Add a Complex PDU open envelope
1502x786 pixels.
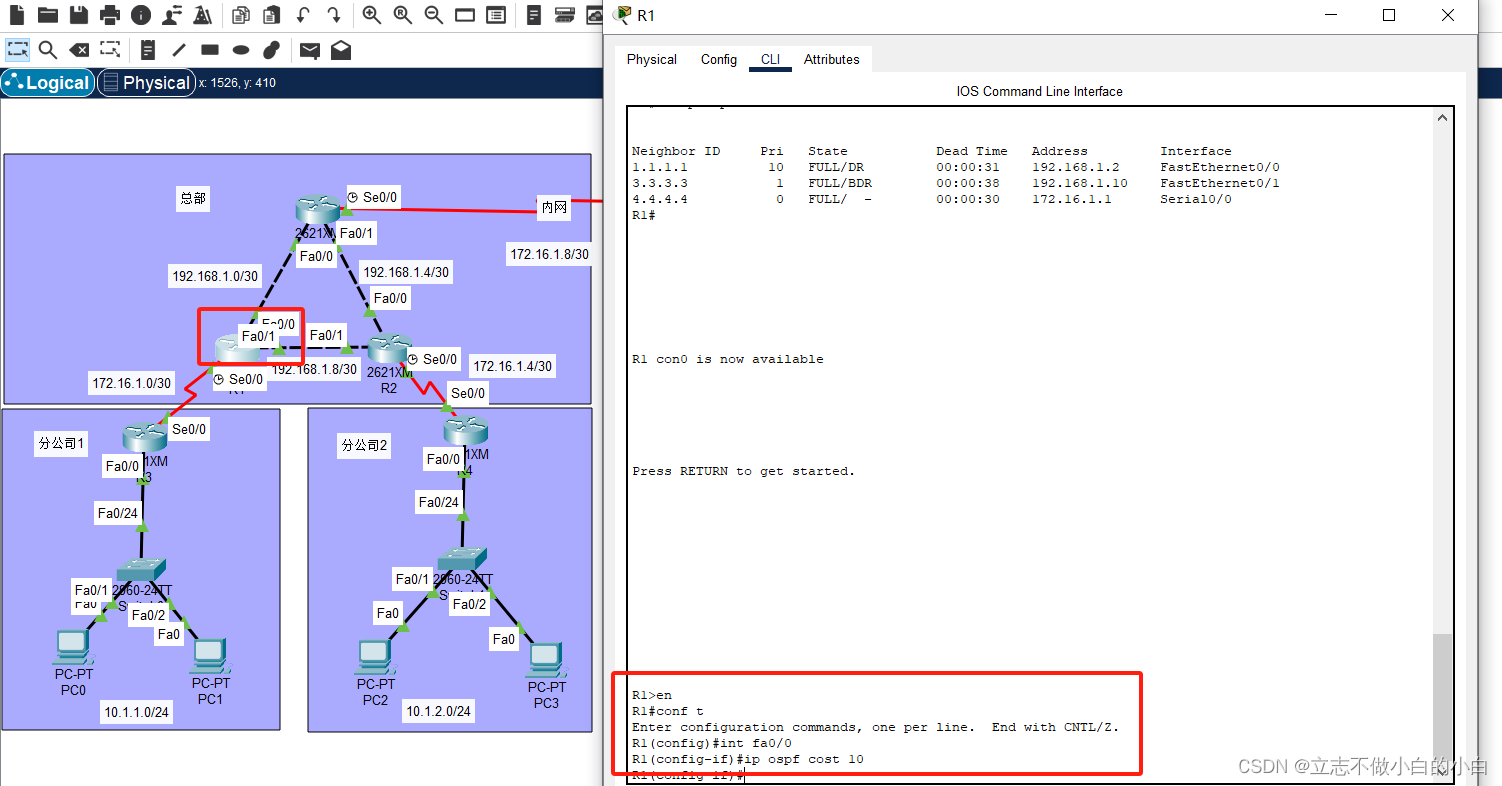(341, 50)
